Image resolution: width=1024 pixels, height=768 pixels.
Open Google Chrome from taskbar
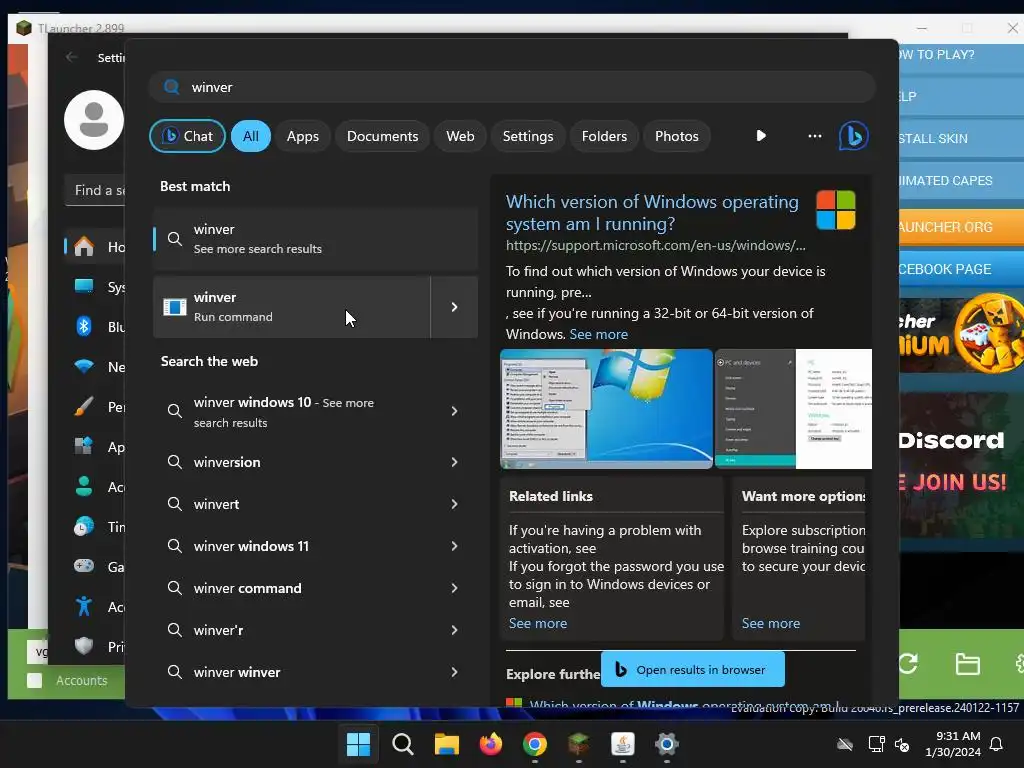pos(535,744)
